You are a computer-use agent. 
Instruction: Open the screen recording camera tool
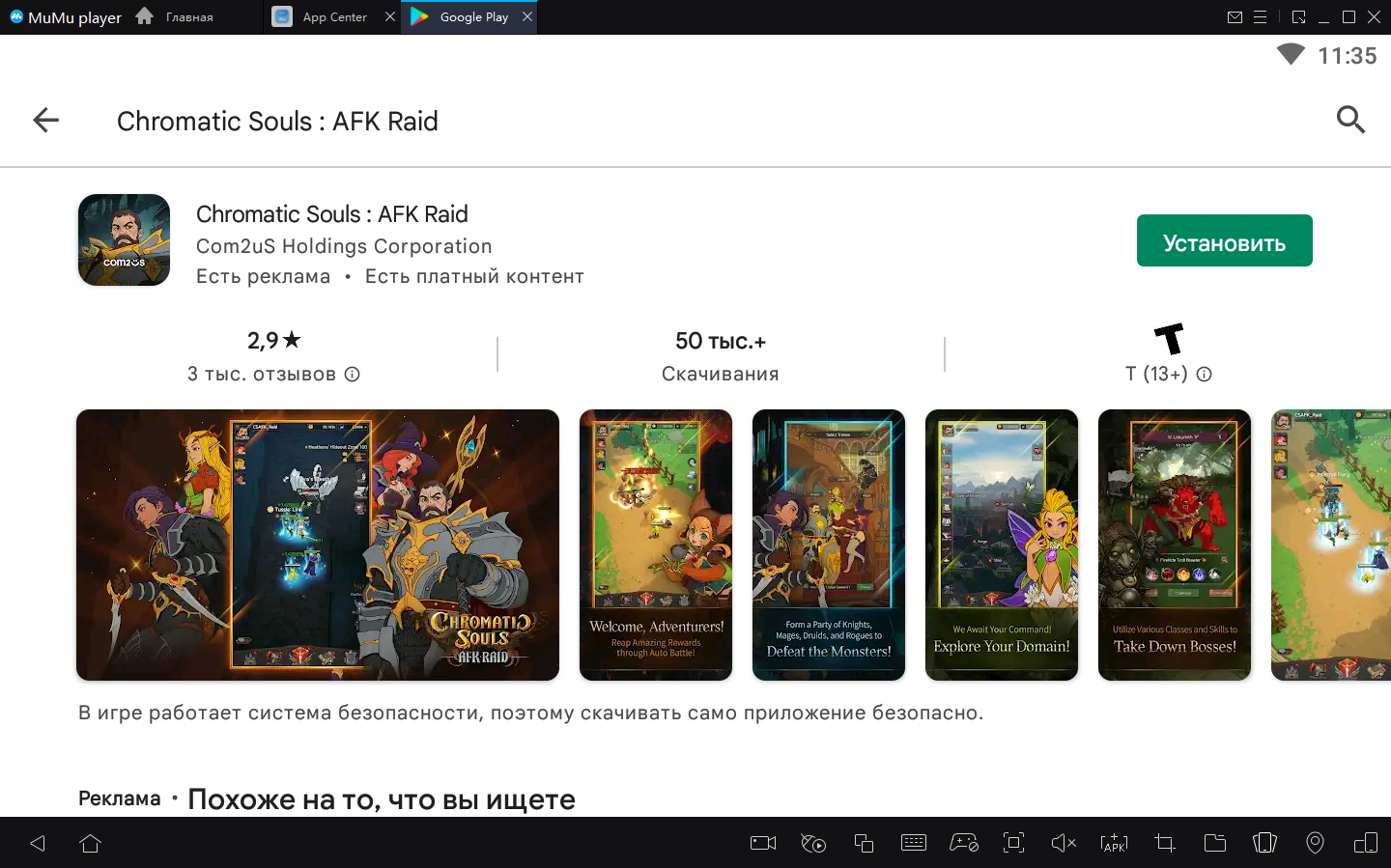[763, 843]
